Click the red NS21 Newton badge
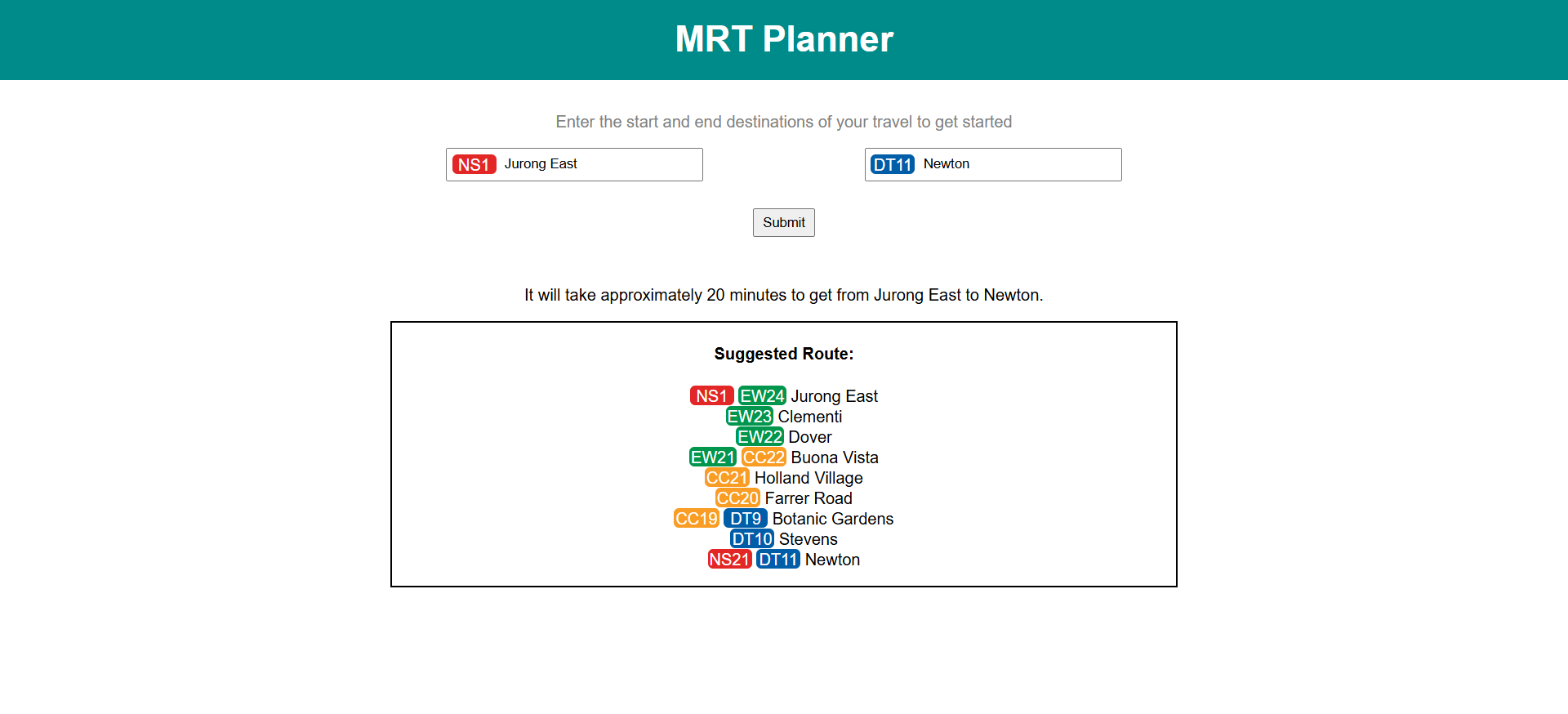Image resolution: width=1568 pixels, height=714 pixels. (729, 560)
